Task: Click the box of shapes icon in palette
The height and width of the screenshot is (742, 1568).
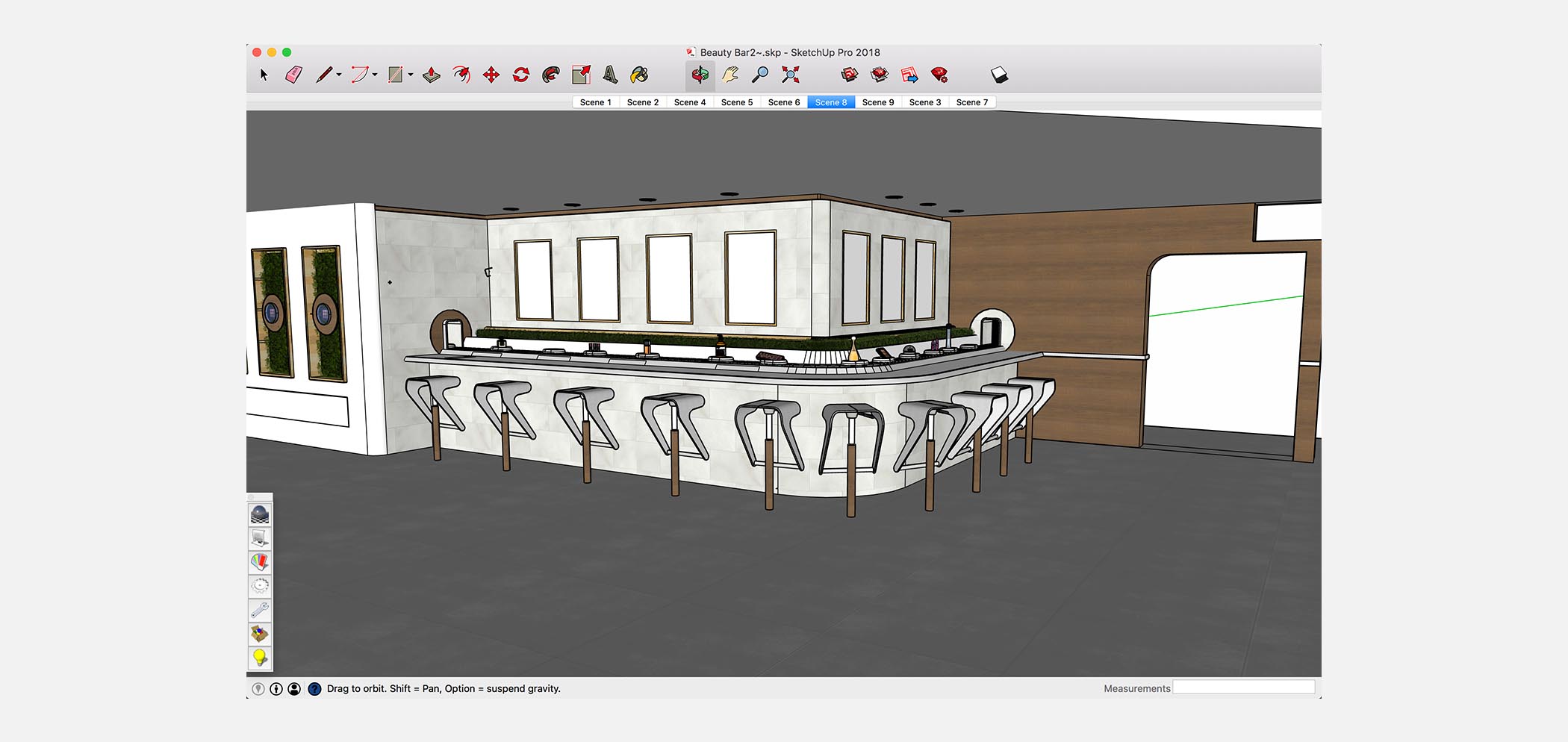Action: tap(260, 634)
